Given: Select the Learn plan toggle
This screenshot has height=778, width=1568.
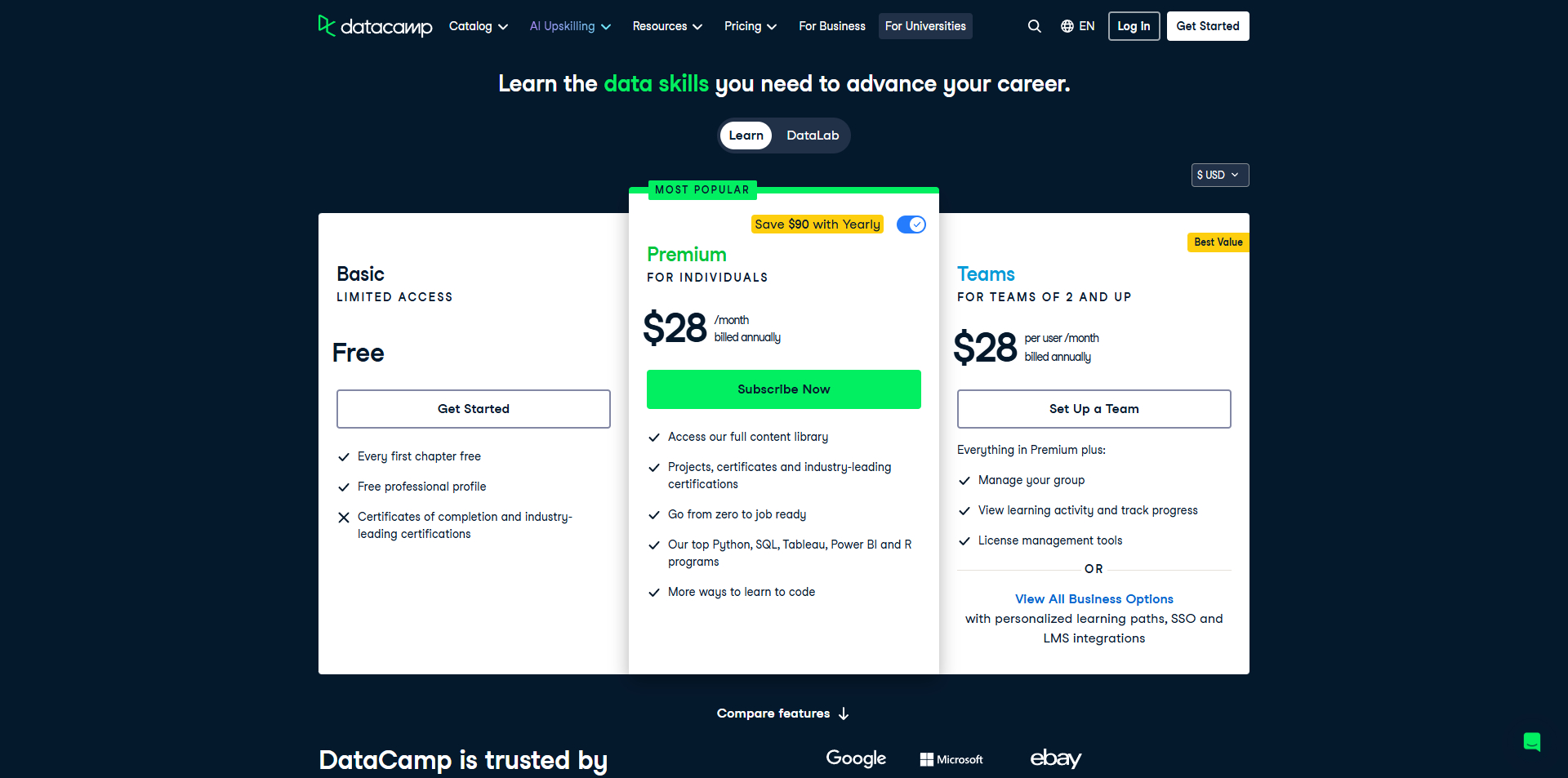Looking at the screenshot, I should pos(746,136).
